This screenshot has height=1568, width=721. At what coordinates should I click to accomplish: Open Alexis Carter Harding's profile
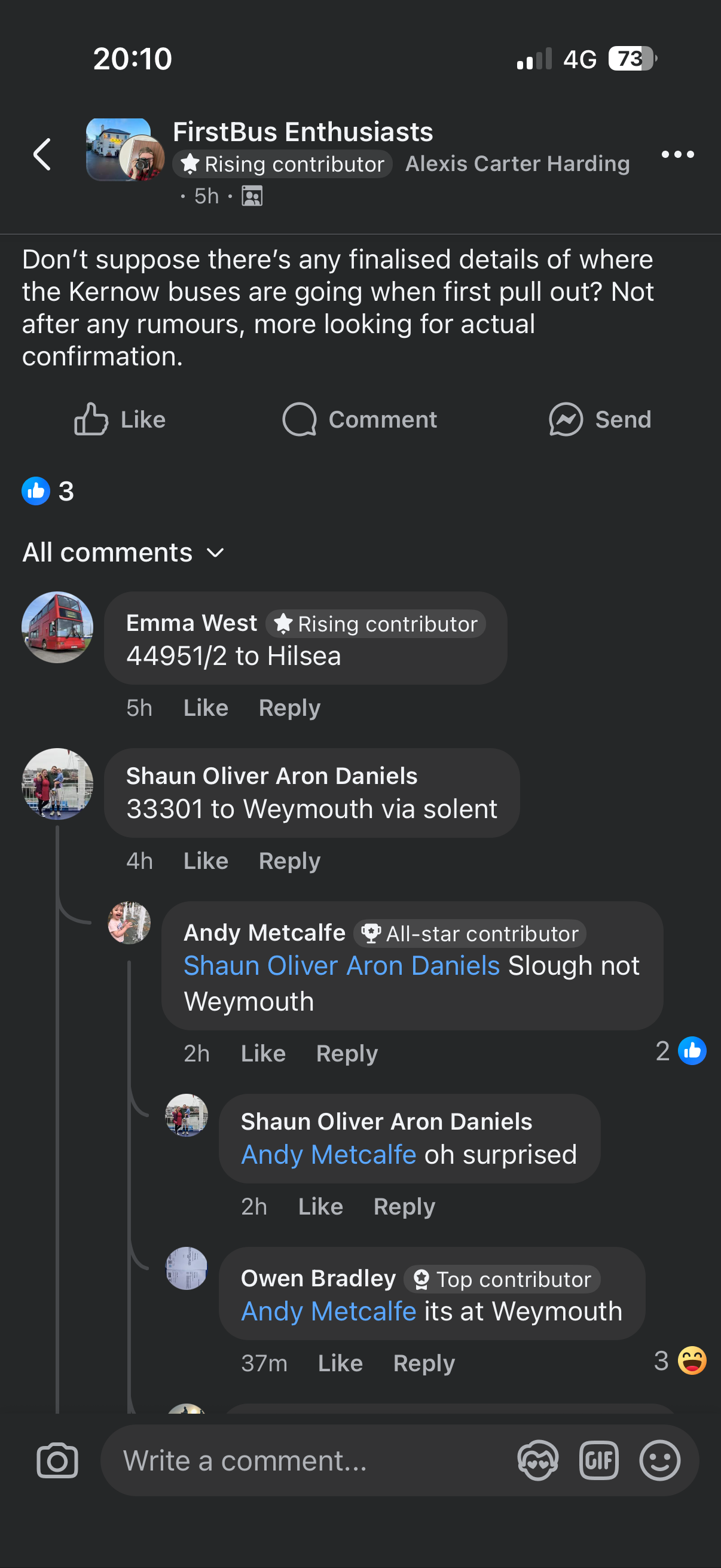click(517, 164)
